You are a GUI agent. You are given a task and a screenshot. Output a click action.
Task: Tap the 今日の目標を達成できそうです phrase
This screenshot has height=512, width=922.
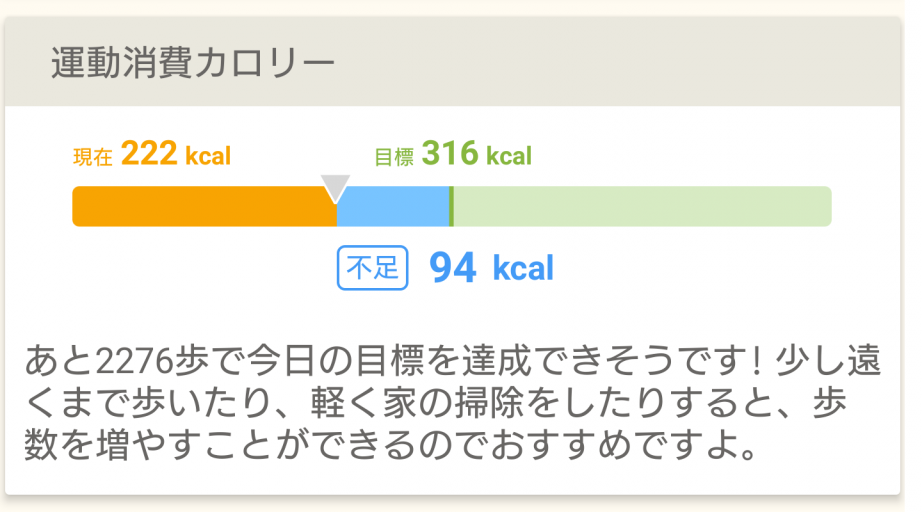[x=462, y=358]
